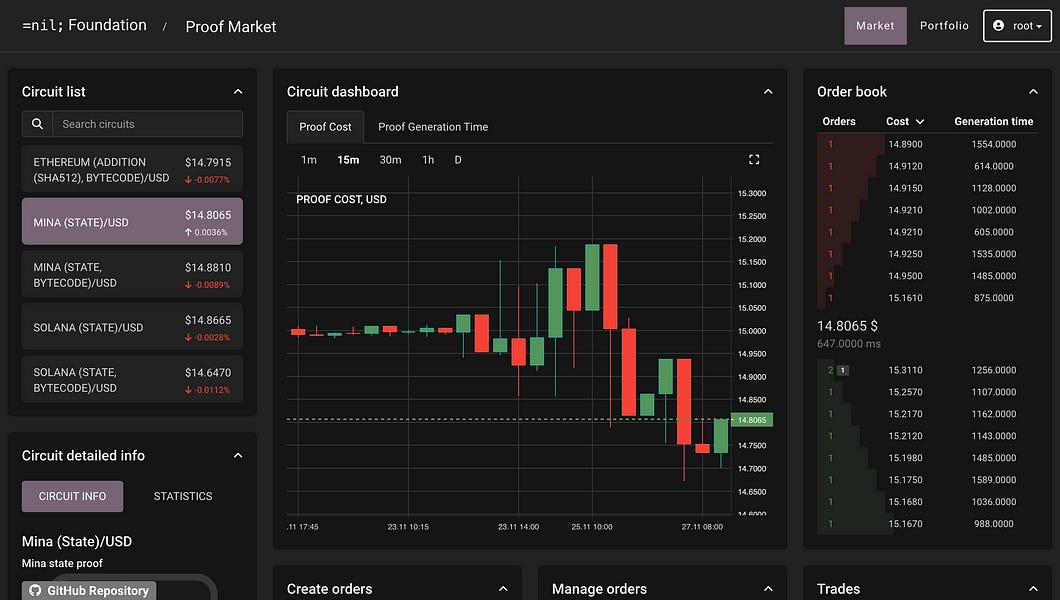The image size is (1060, 600).
Task: Expand the Create orders panel chevron
Action: point(503,589)
